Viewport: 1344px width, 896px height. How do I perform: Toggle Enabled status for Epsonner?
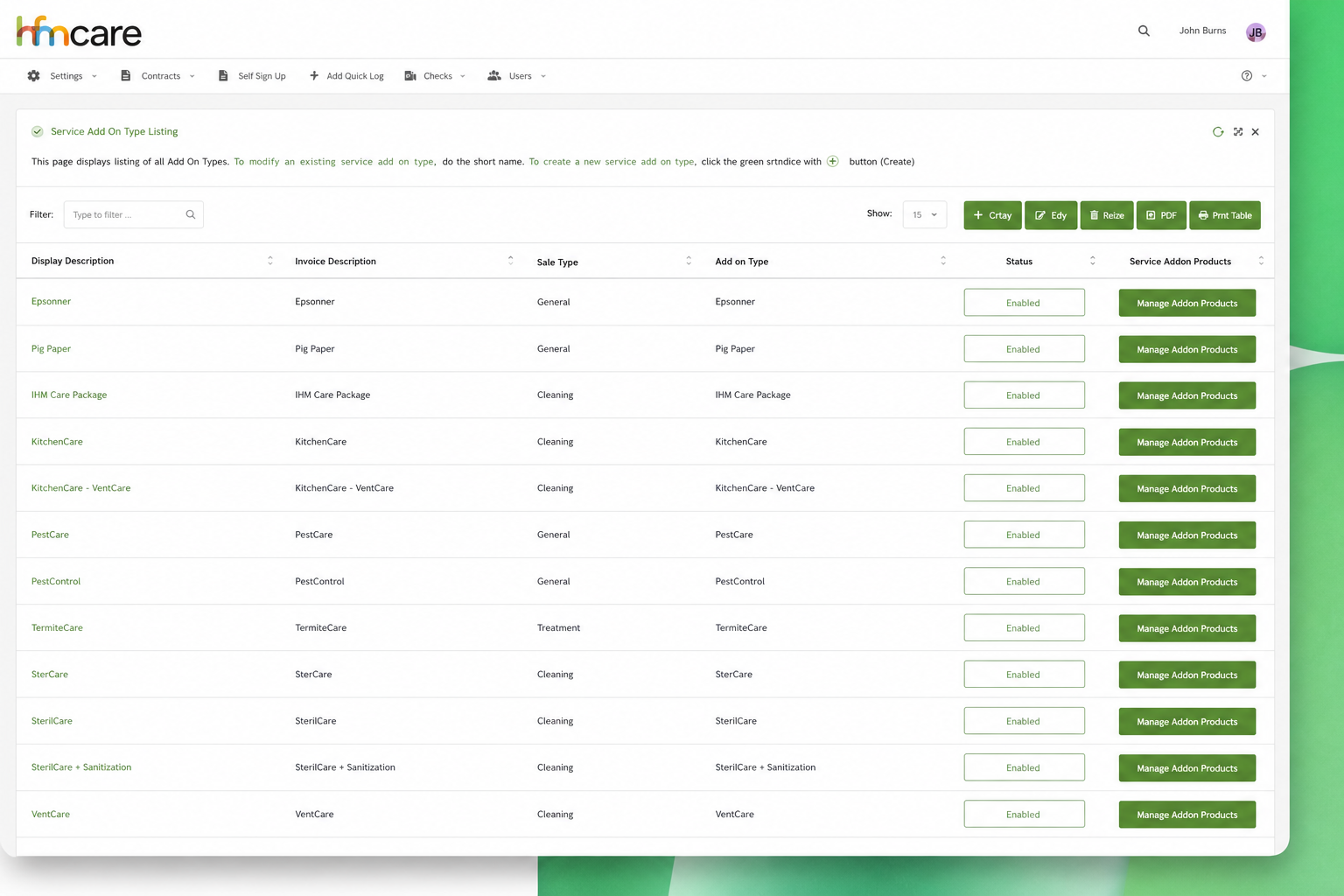point(1024,303)
